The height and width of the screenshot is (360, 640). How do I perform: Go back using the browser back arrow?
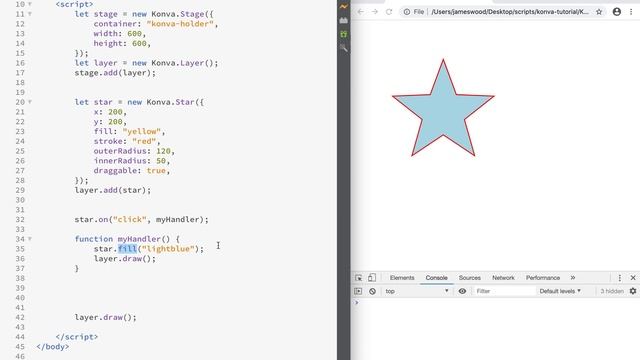(360, 12)
